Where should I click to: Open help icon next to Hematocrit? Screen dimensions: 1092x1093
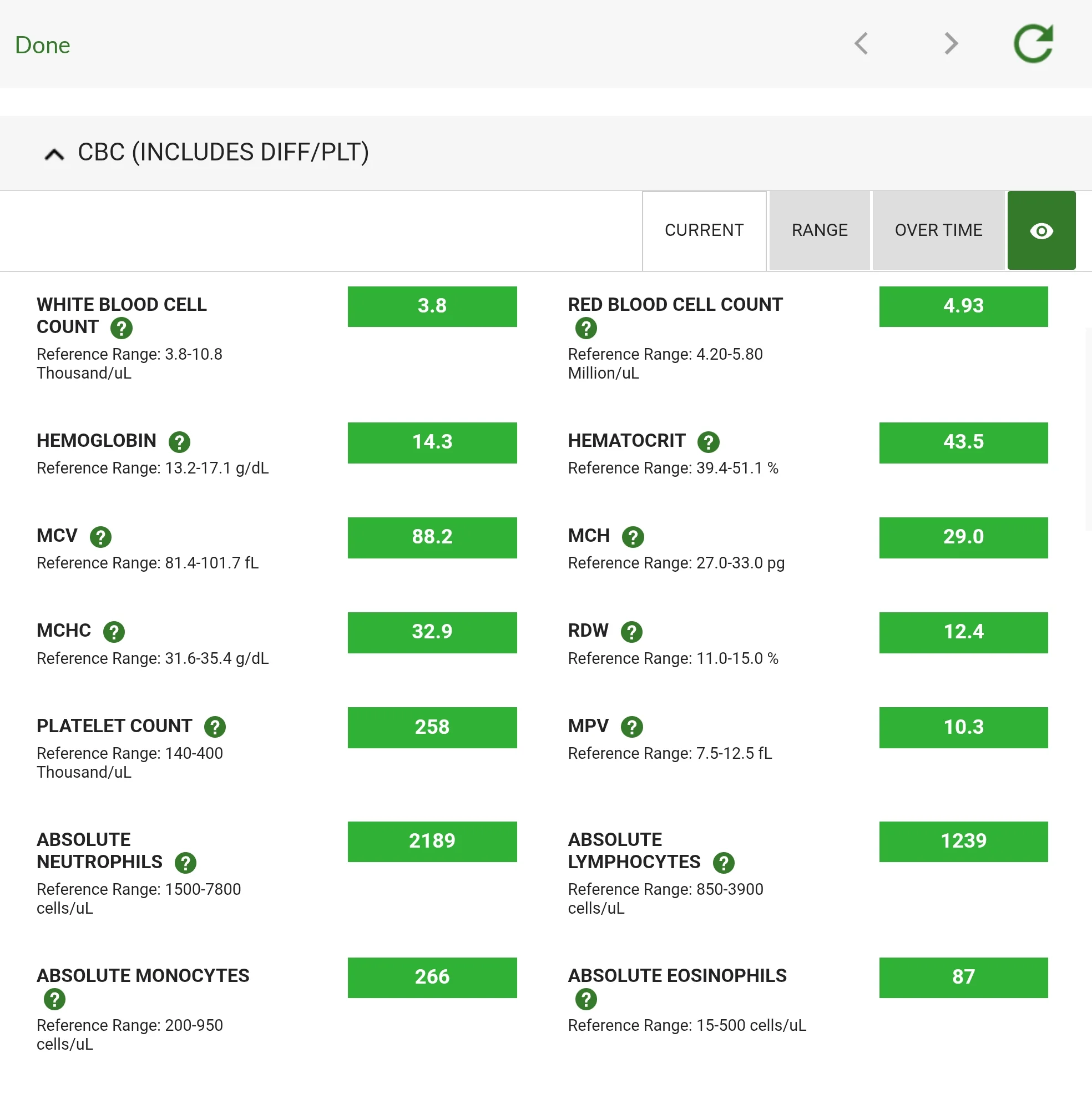click(708, 442)
